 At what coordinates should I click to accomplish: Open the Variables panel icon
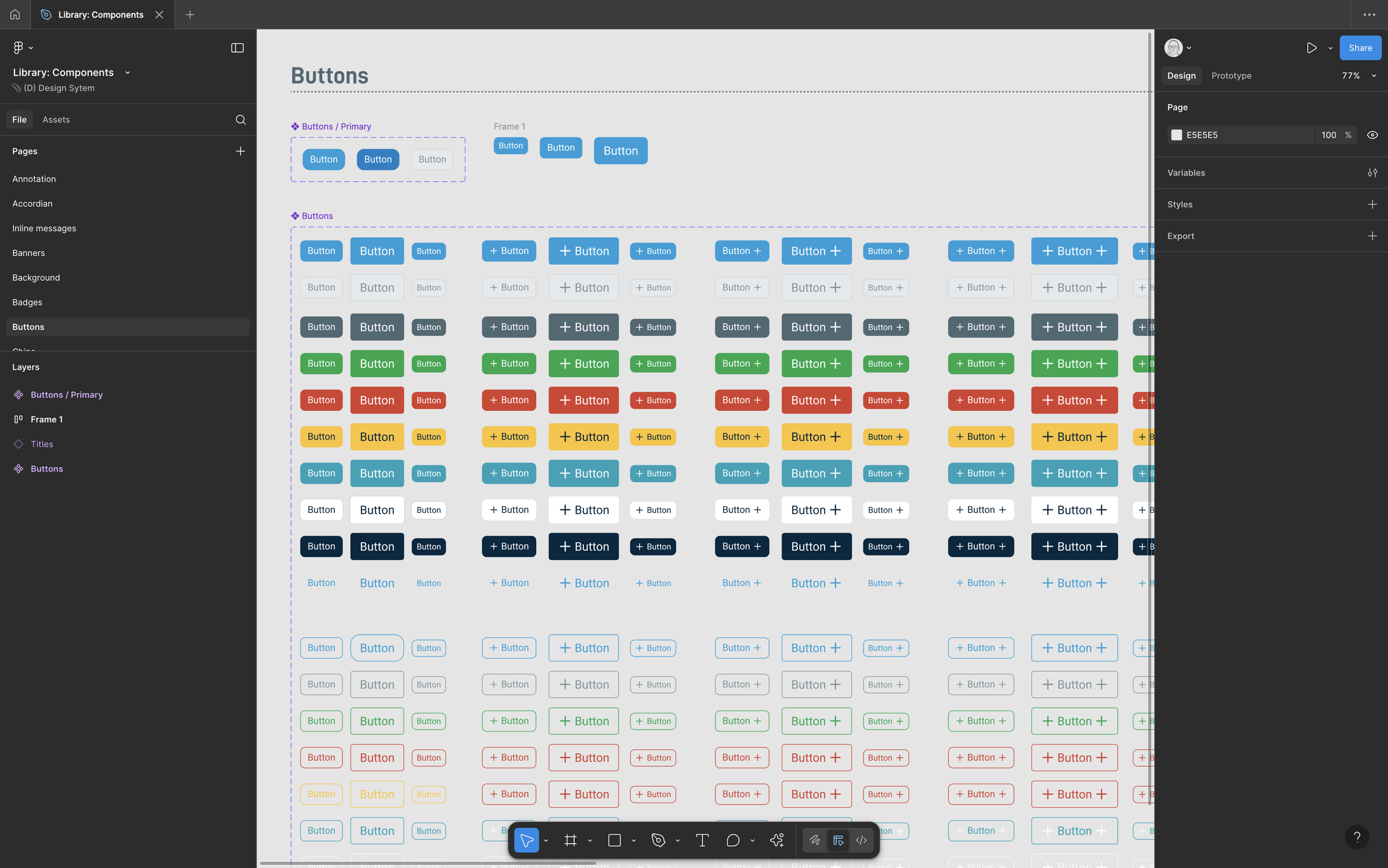[1372, 173]
